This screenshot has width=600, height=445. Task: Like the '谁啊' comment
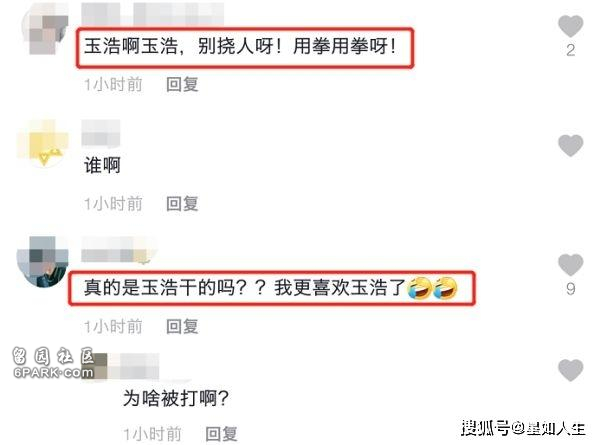[570, 146]
